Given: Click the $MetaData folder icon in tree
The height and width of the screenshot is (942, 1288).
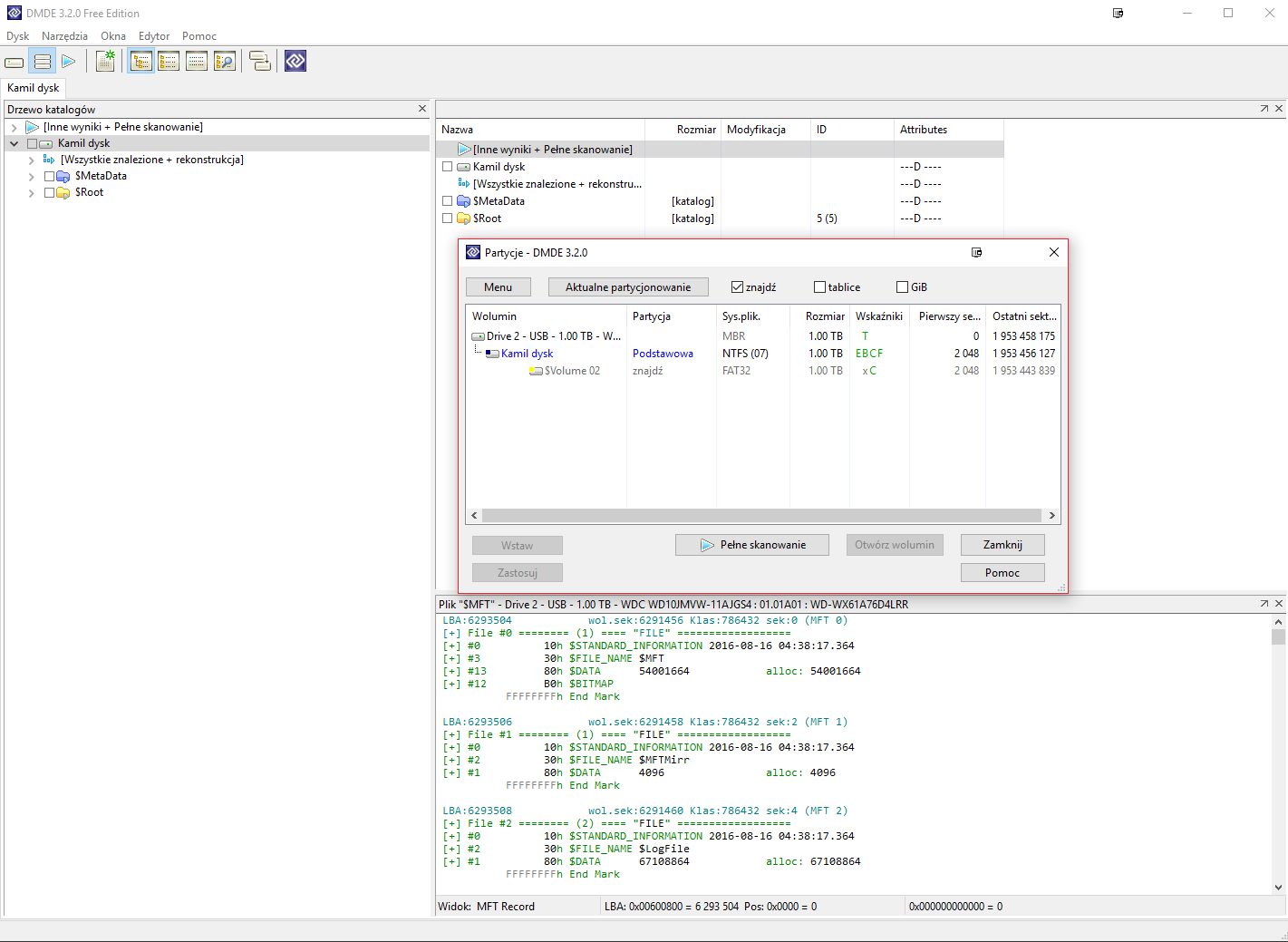Looking at the screenshot, I should [63, 176].
